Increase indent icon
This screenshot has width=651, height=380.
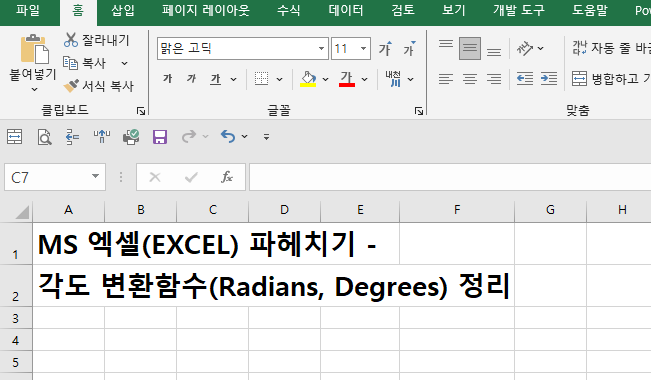pyautogui.click(x=549, y=78)
